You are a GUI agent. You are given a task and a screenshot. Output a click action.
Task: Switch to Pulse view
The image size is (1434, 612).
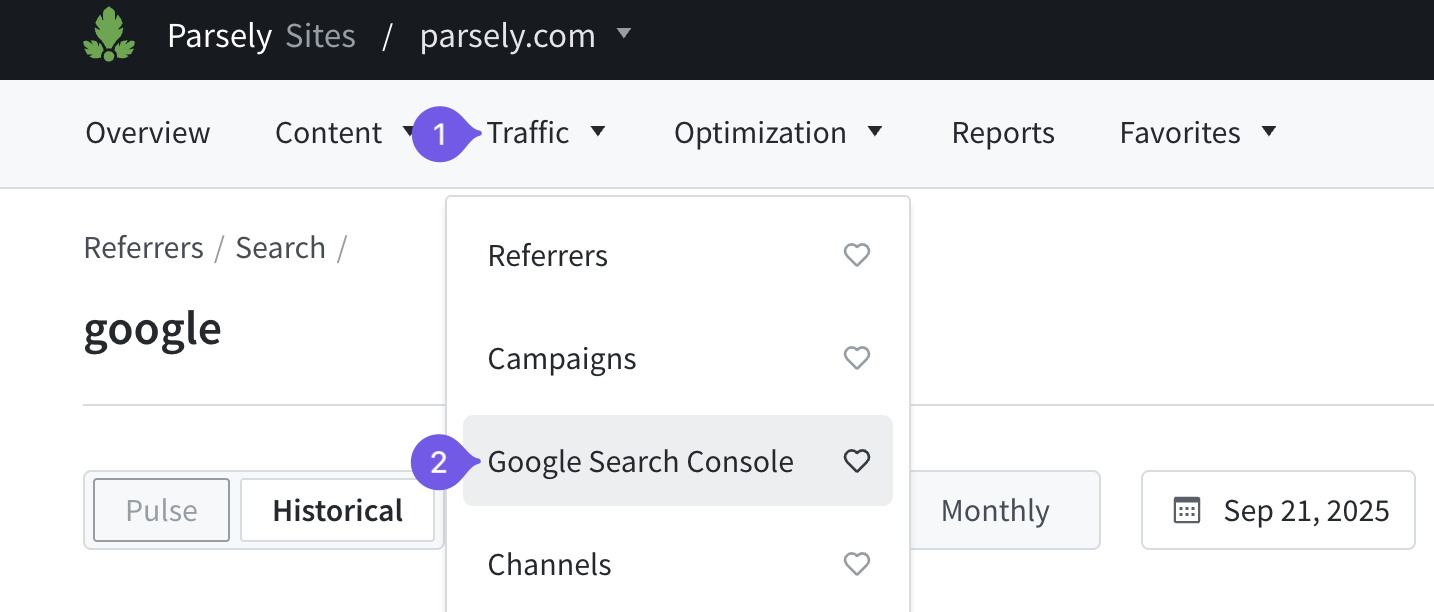(x=162, y=511)
